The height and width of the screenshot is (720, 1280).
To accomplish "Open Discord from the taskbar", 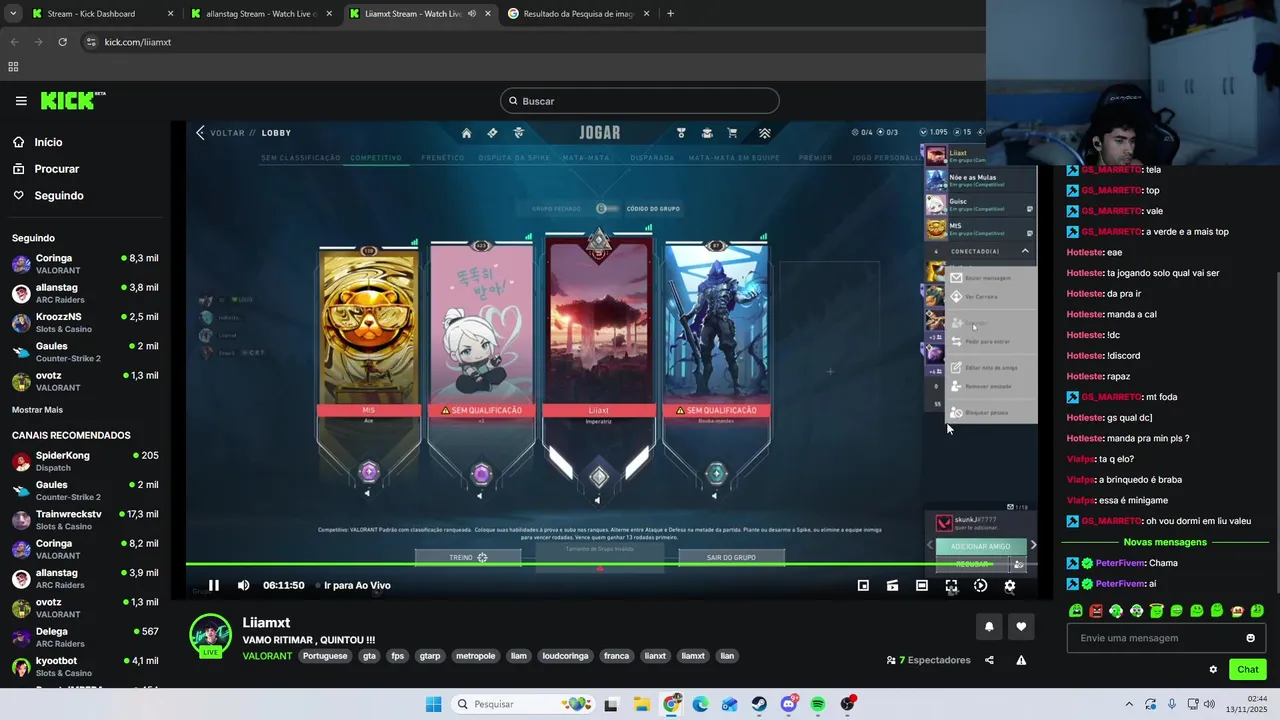I will tap(789, 704).
